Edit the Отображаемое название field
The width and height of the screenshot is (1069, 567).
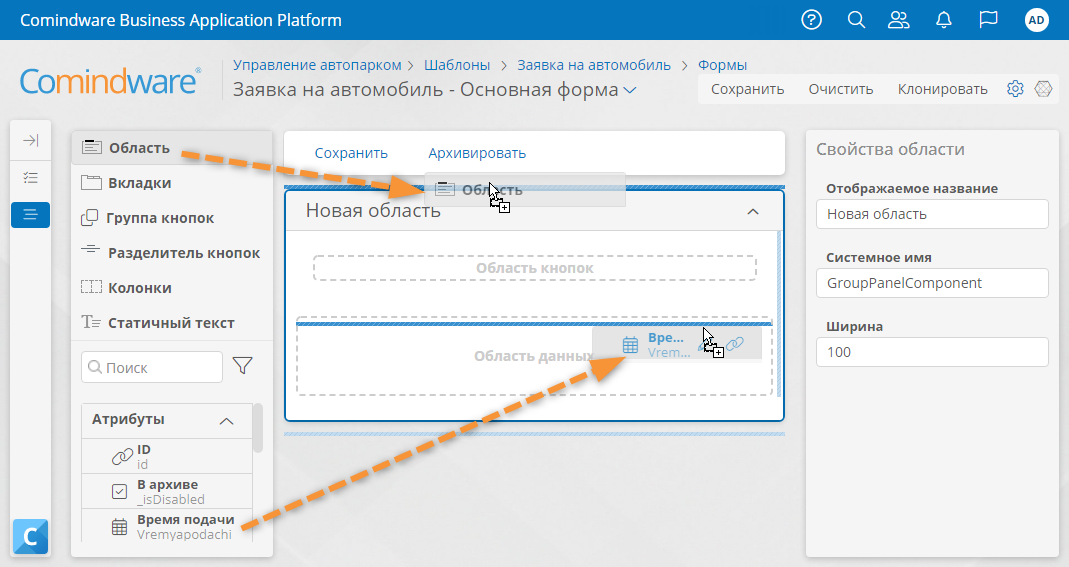[932, 214]
